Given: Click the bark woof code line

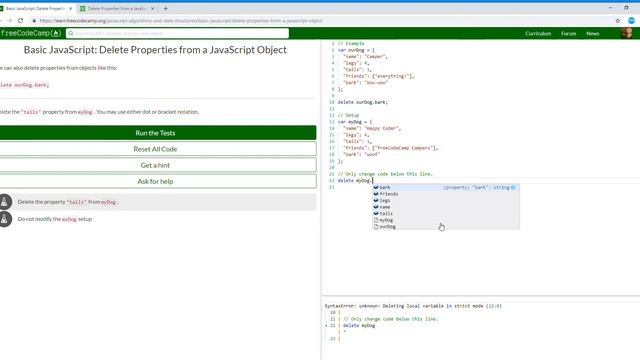Looking at the screenshot, I should tap(361, 154).
